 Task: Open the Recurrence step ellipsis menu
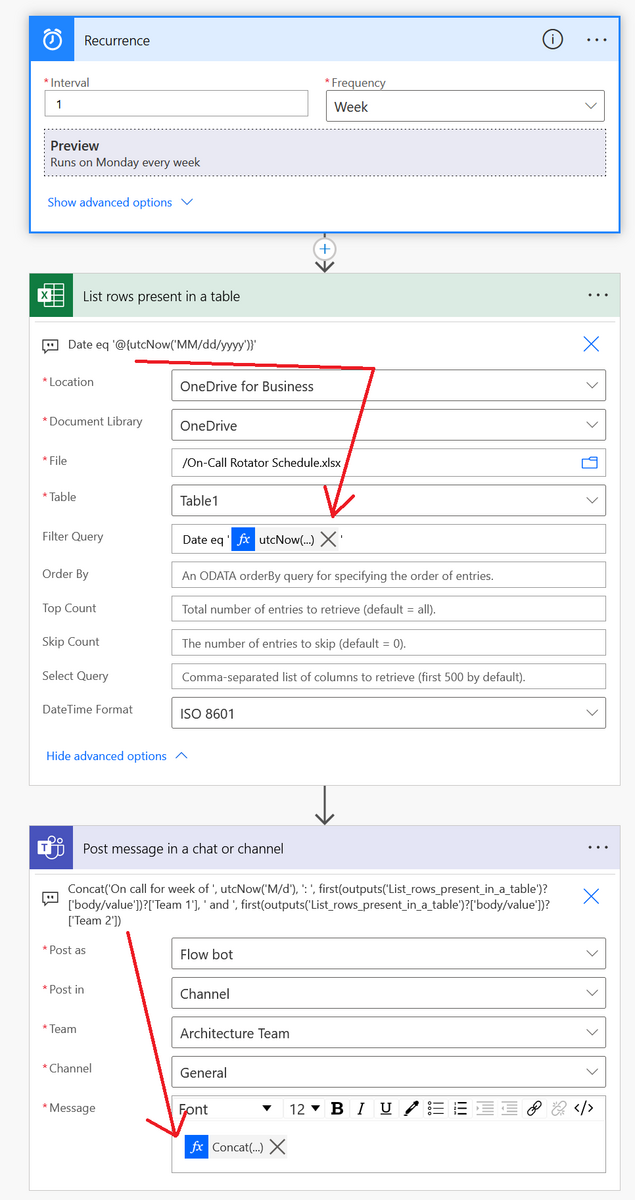(x=597, y=40)
